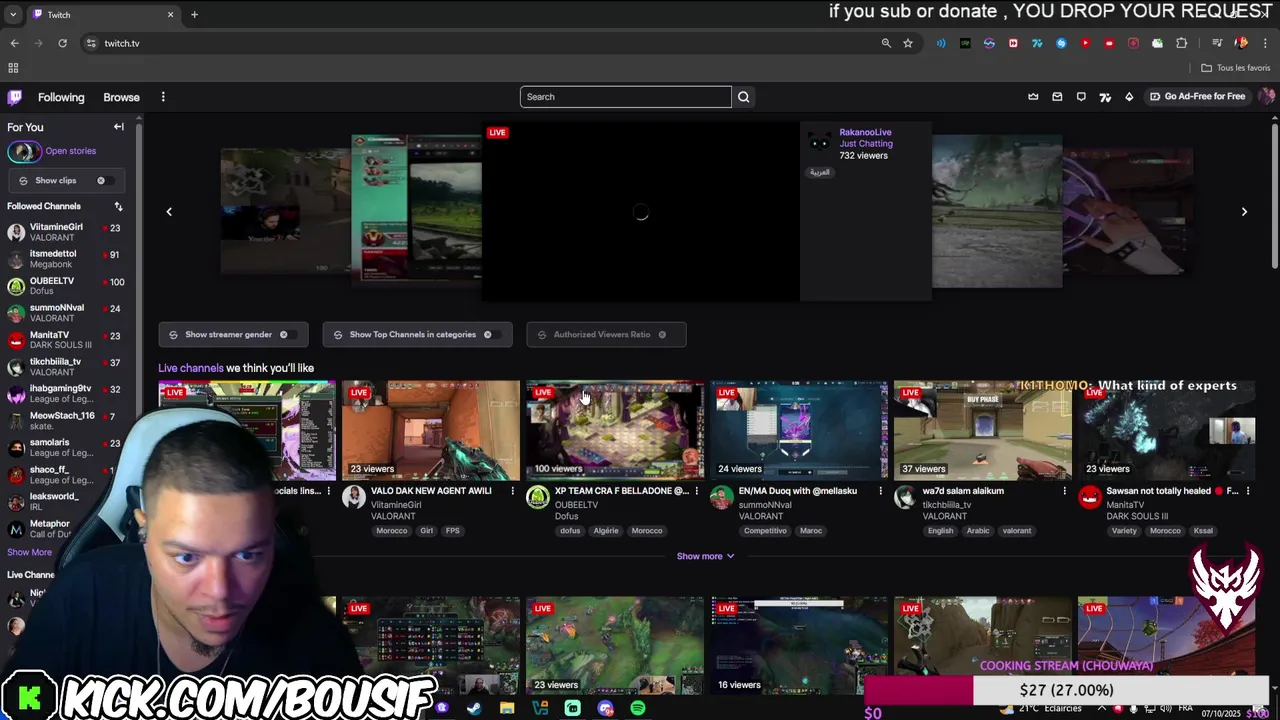The image size is (1280, 720).
Task: Open the user avatar menu in Twitch header
Action: pyautogui.click(x=1266, y=96)
